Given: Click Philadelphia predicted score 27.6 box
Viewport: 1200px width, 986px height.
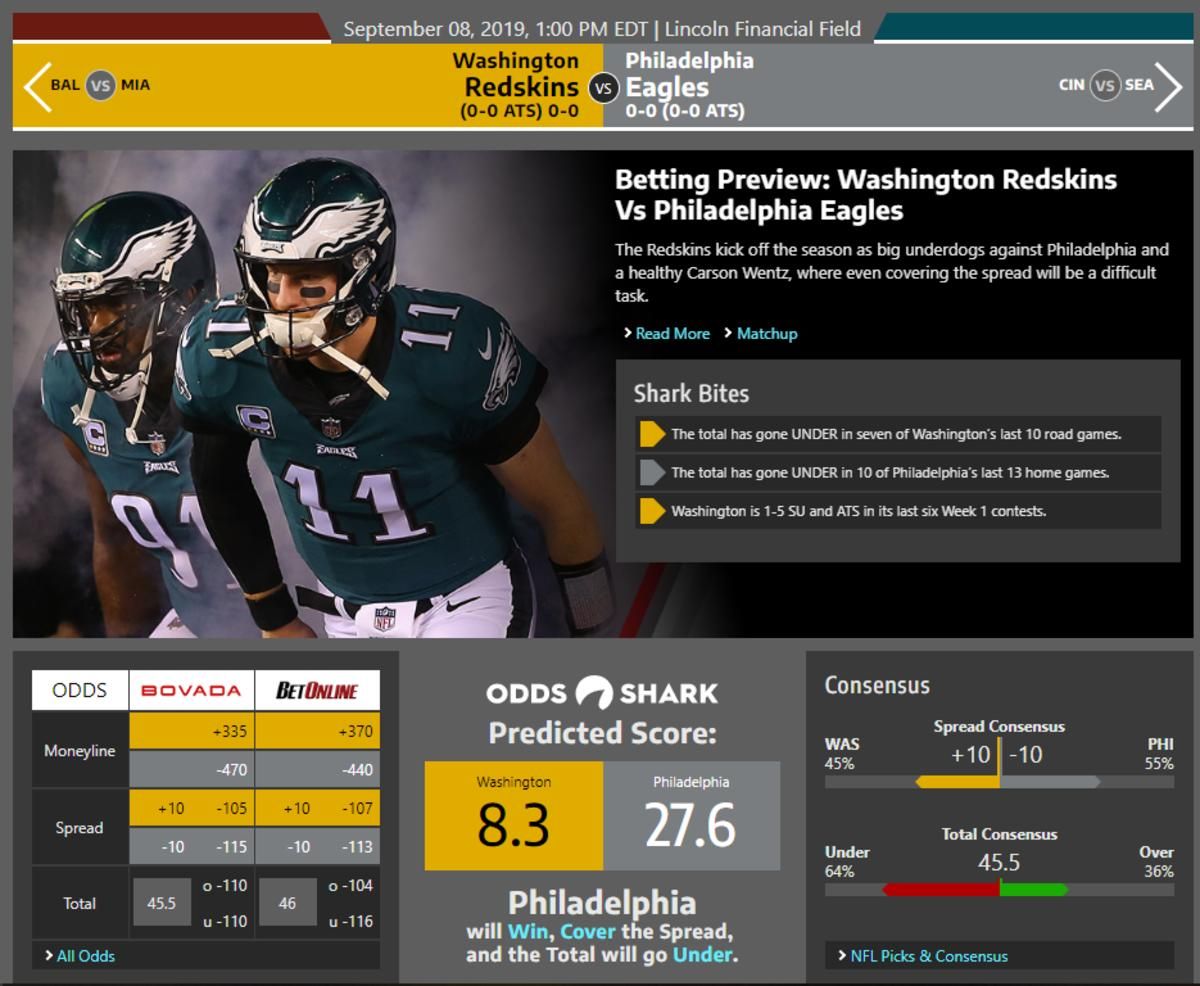Looking at the screenshot, I should pyautogui.click(x=691, y=816).
